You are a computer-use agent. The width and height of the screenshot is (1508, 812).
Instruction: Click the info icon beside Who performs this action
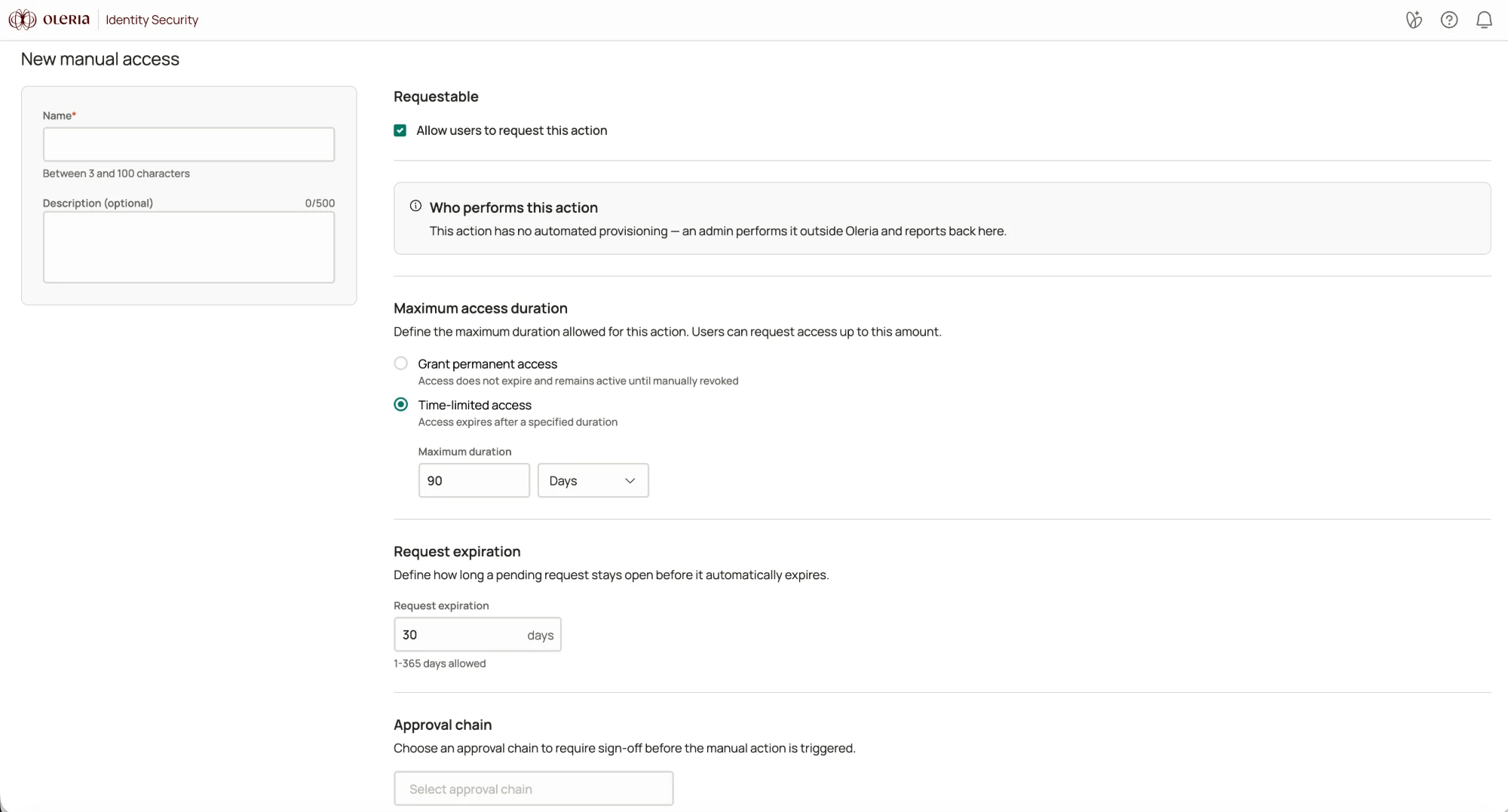click(x=415, y=206)
